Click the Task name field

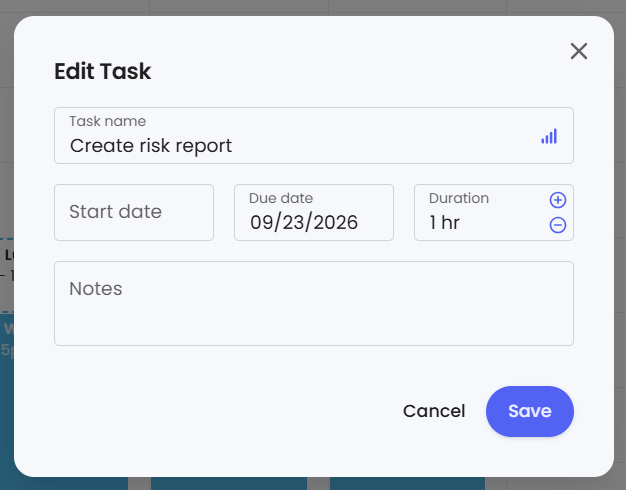[x=314, y=135]
